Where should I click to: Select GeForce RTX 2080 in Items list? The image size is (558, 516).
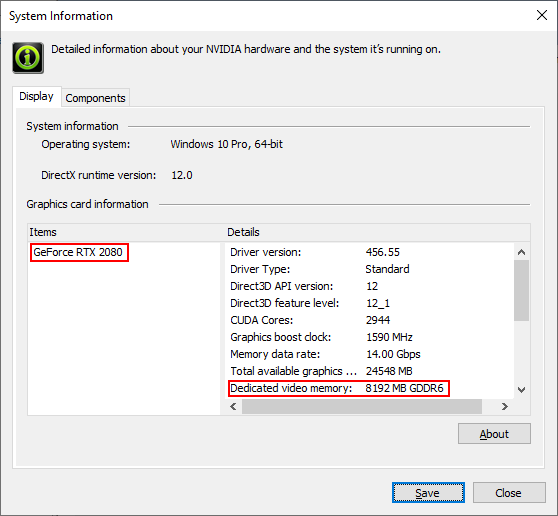click(x=78, y=252)
